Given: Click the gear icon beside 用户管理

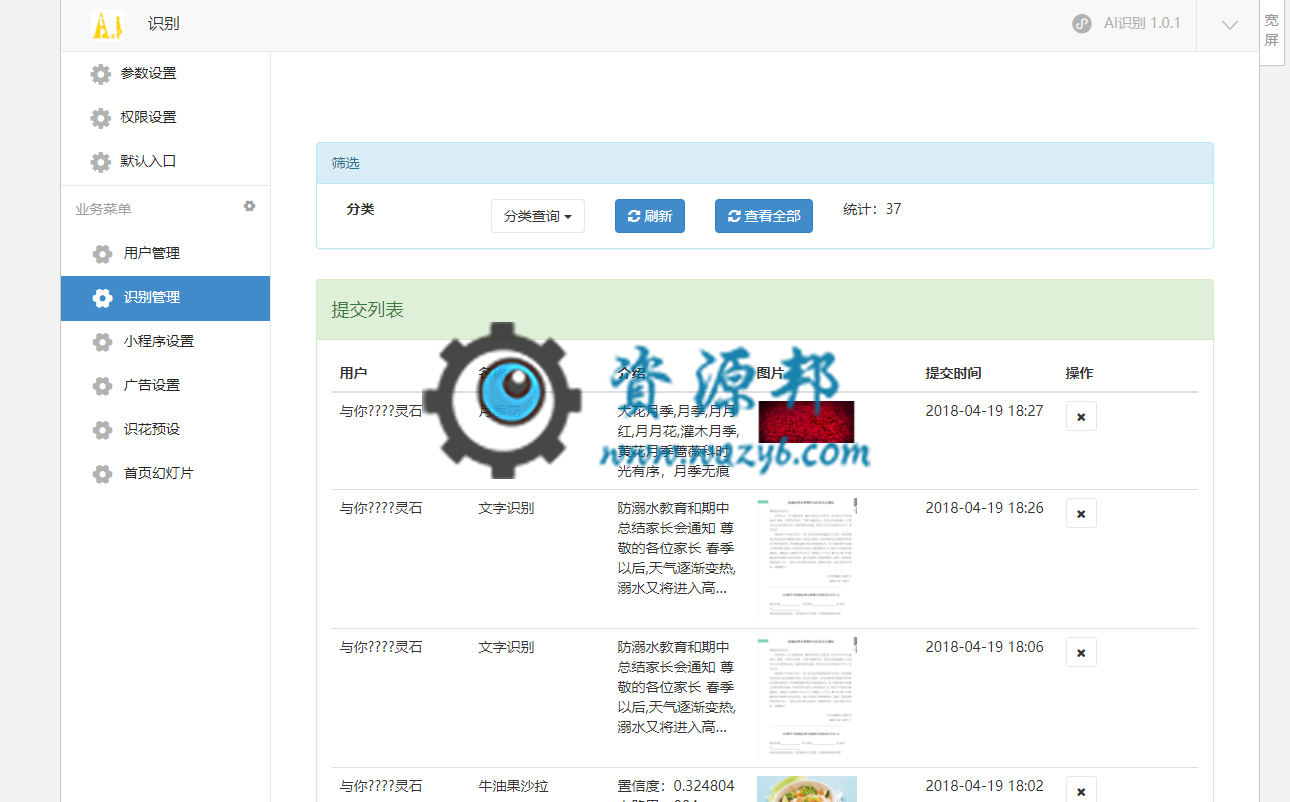Looking at the screenshot, I should point(102,254).
